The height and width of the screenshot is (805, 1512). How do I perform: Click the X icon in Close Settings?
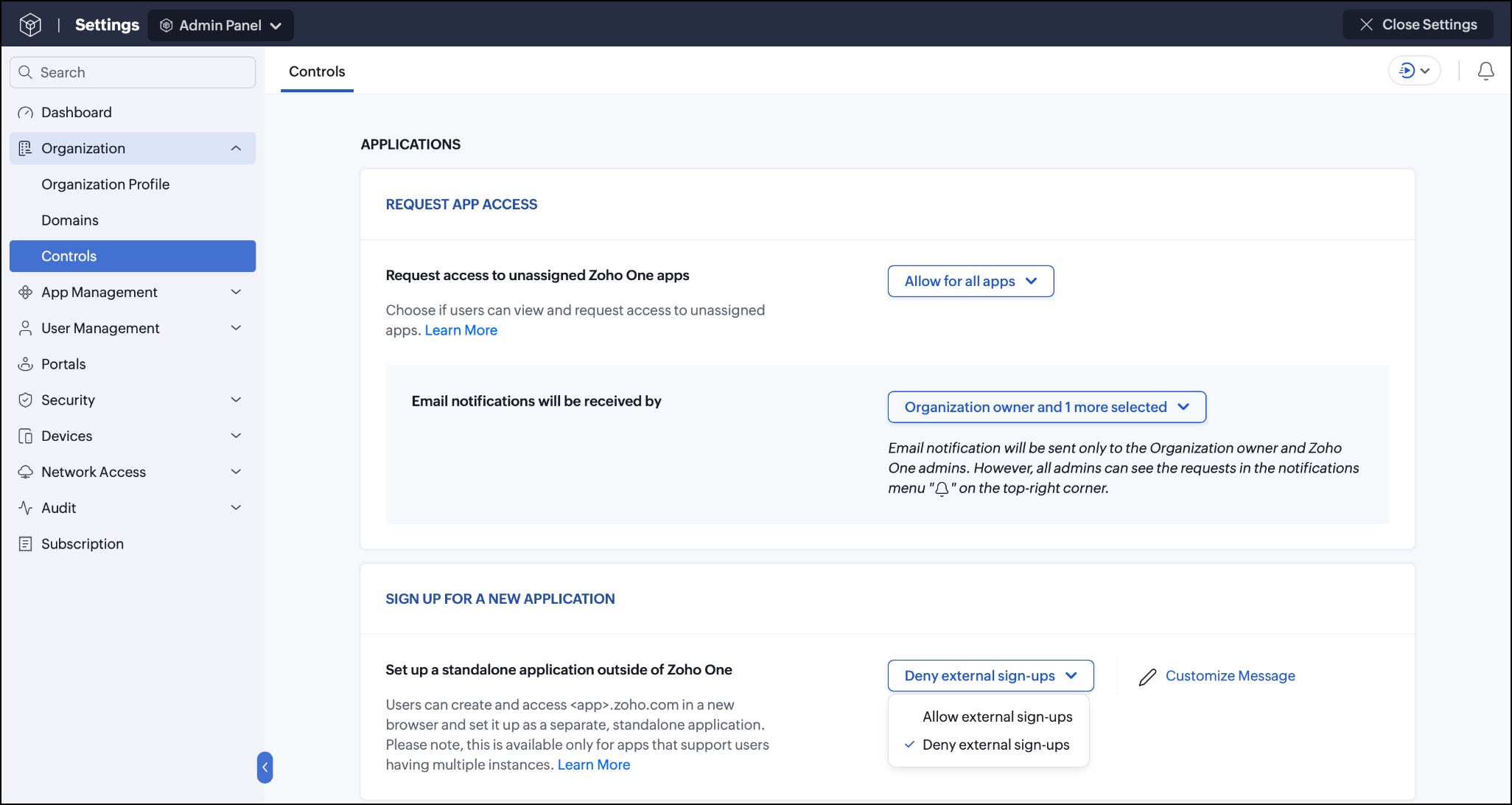[x=1366, y=24]
